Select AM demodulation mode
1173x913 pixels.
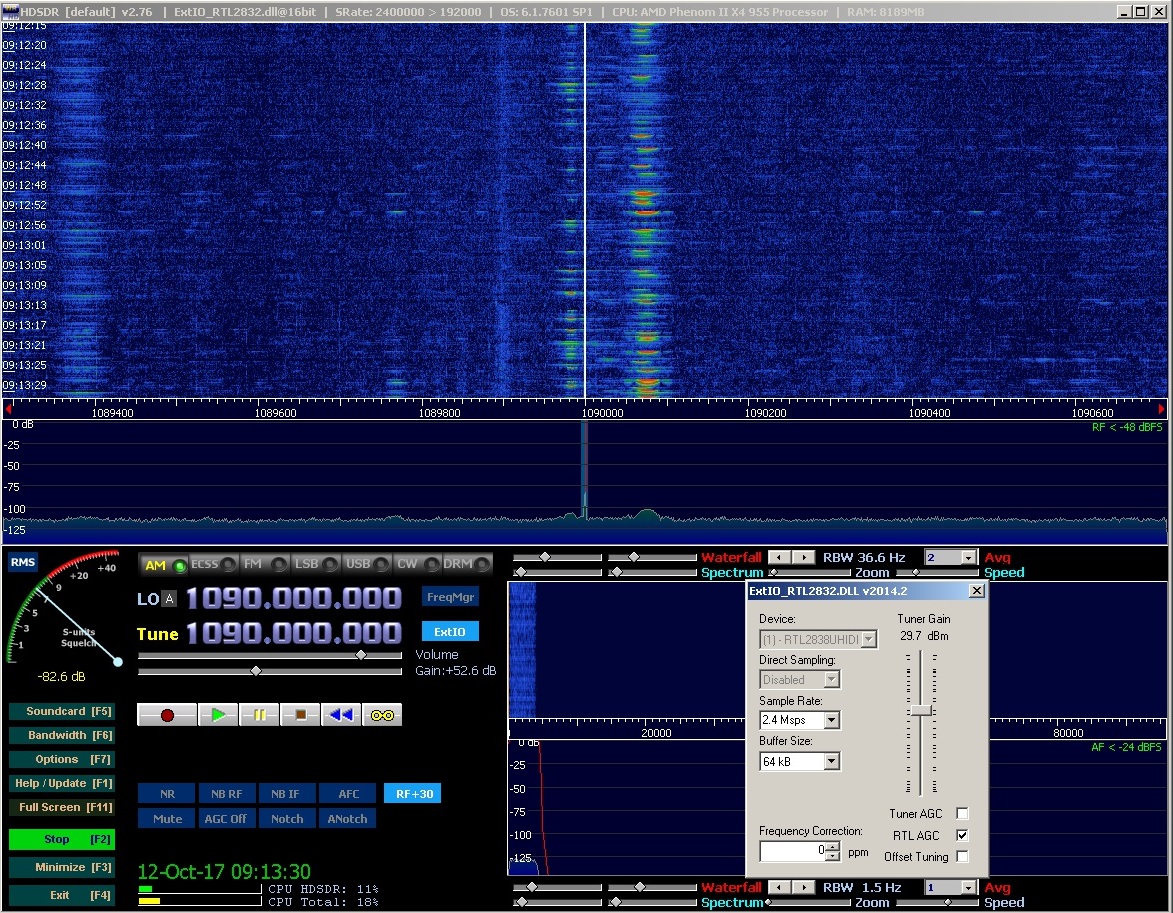click(x=165, y=564)
